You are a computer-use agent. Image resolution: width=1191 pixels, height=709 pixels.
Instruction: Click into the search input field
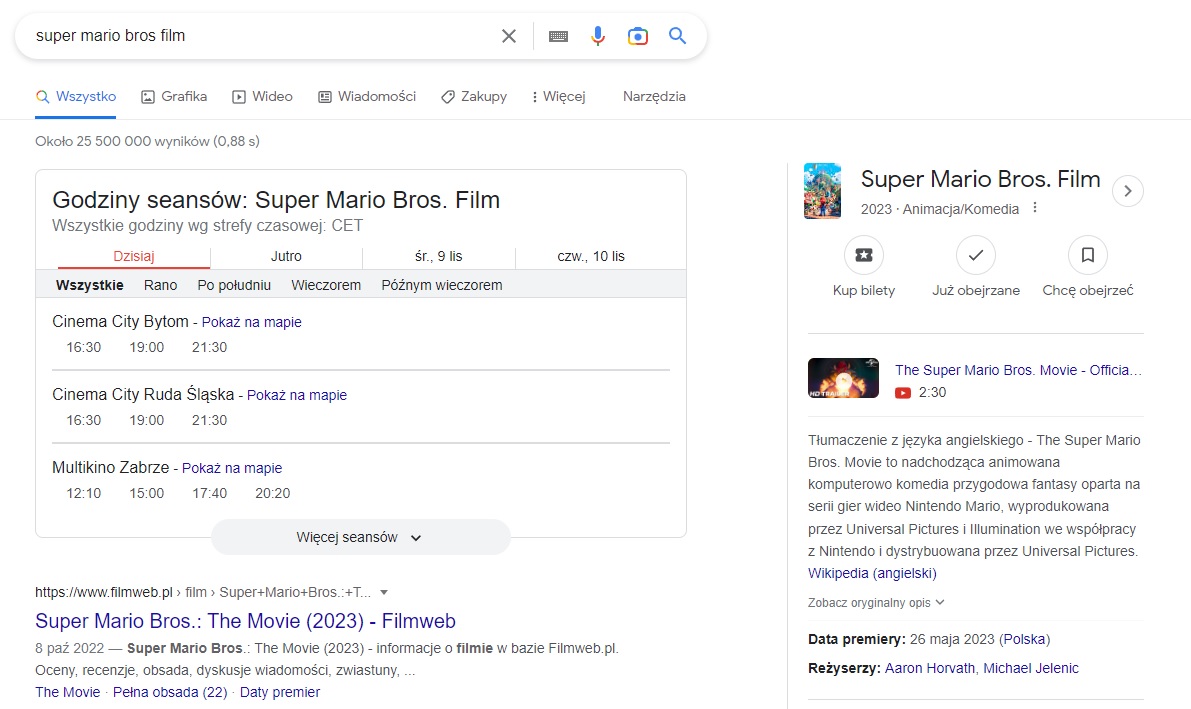click(262, 36)
